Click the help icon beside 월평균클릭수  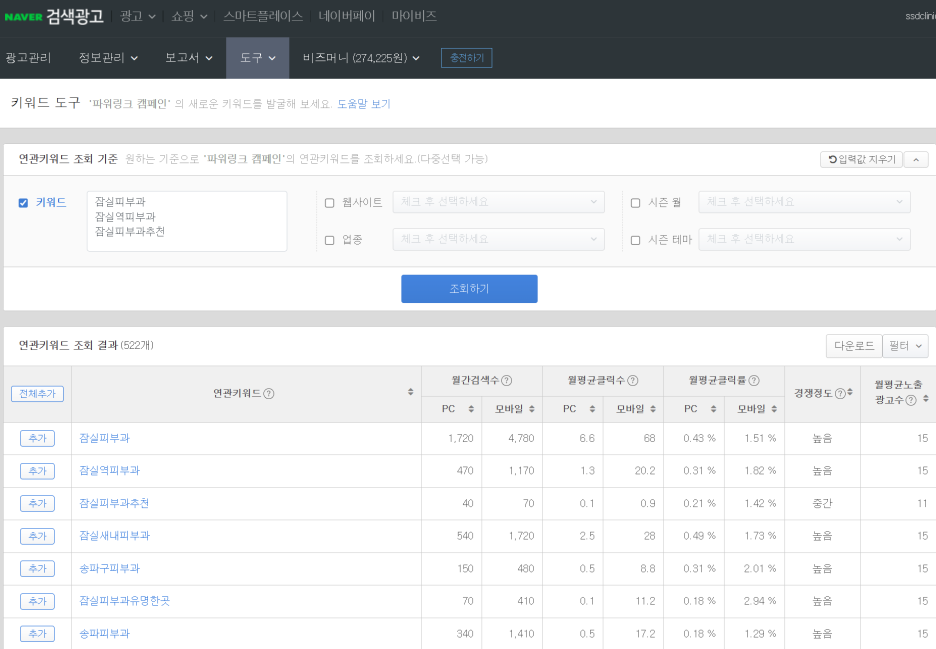point(632,380)
